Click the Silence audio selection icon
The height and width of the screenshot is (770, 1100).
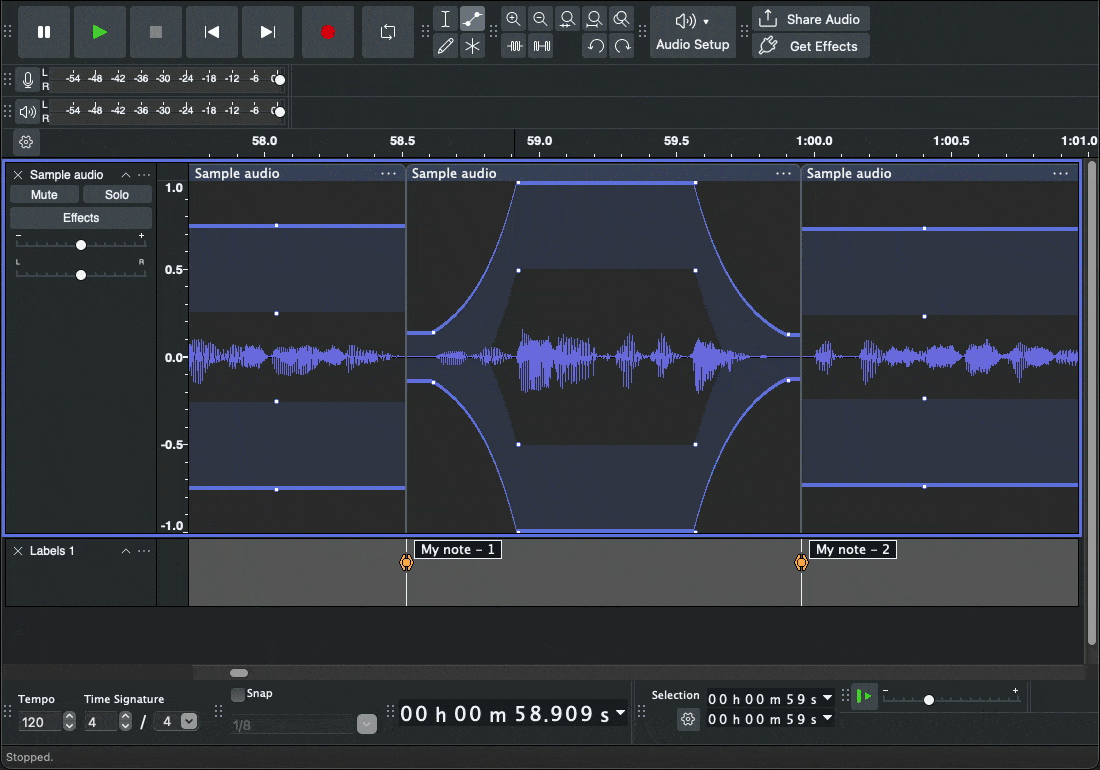[x=541, y=46]
